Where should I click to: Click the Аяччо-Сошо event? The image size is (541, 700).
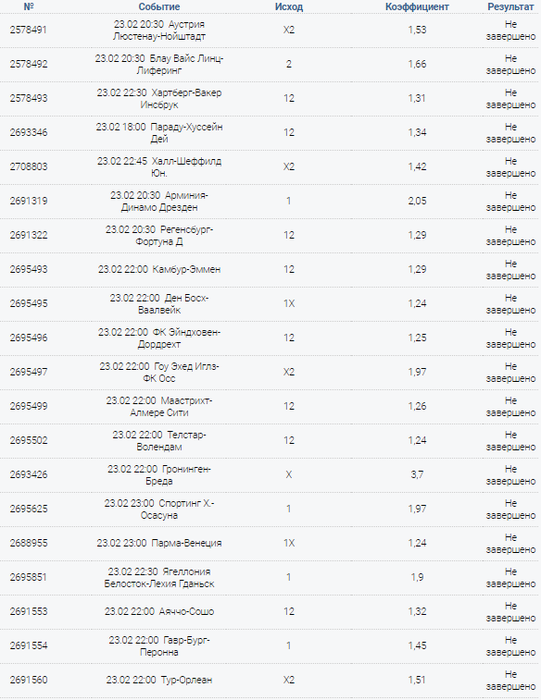[x=159, y=611]
